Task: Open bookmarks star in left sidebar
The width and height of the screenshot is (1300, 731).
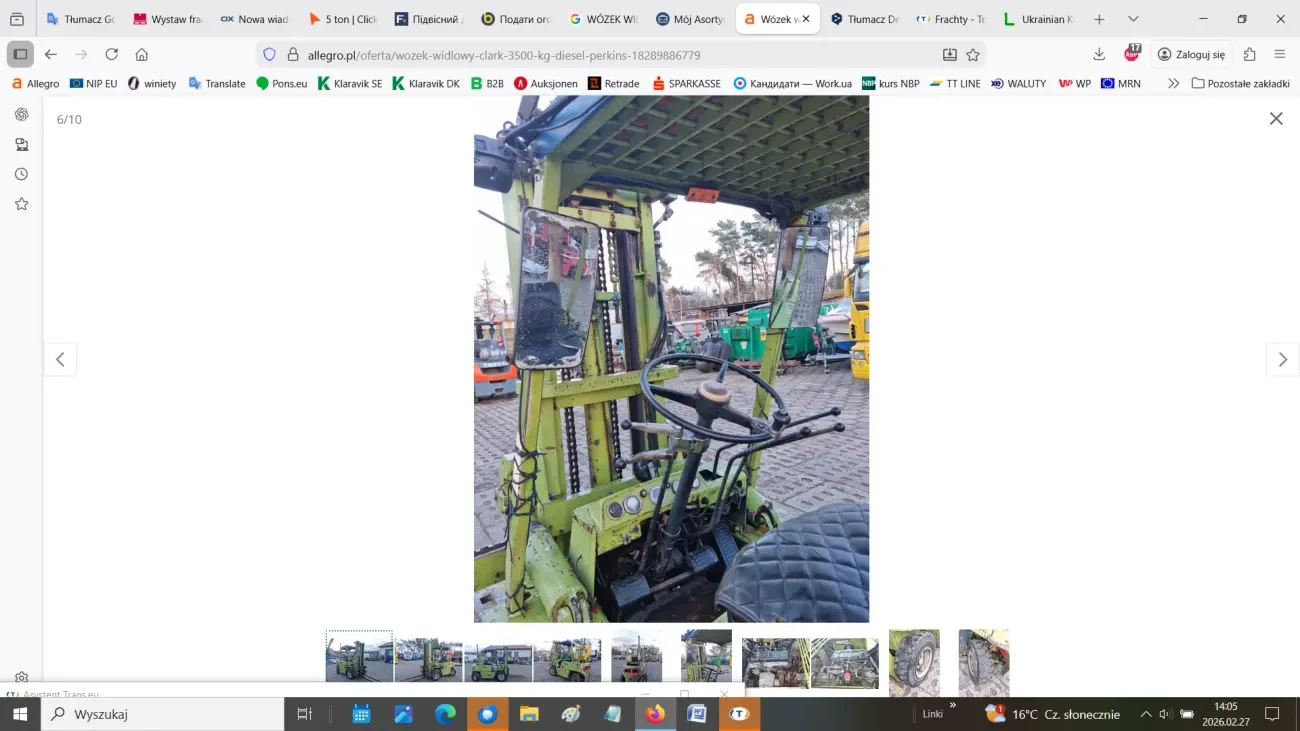Action: (21, 204)
